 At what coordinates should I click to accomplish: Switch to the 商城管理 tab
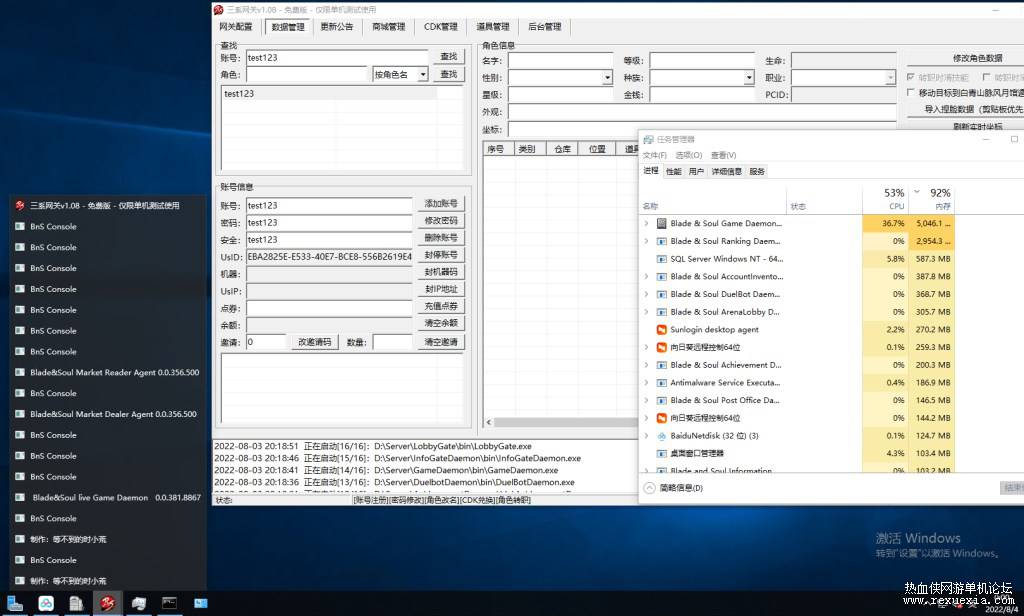pyautogui.click(x=389, y=27)
